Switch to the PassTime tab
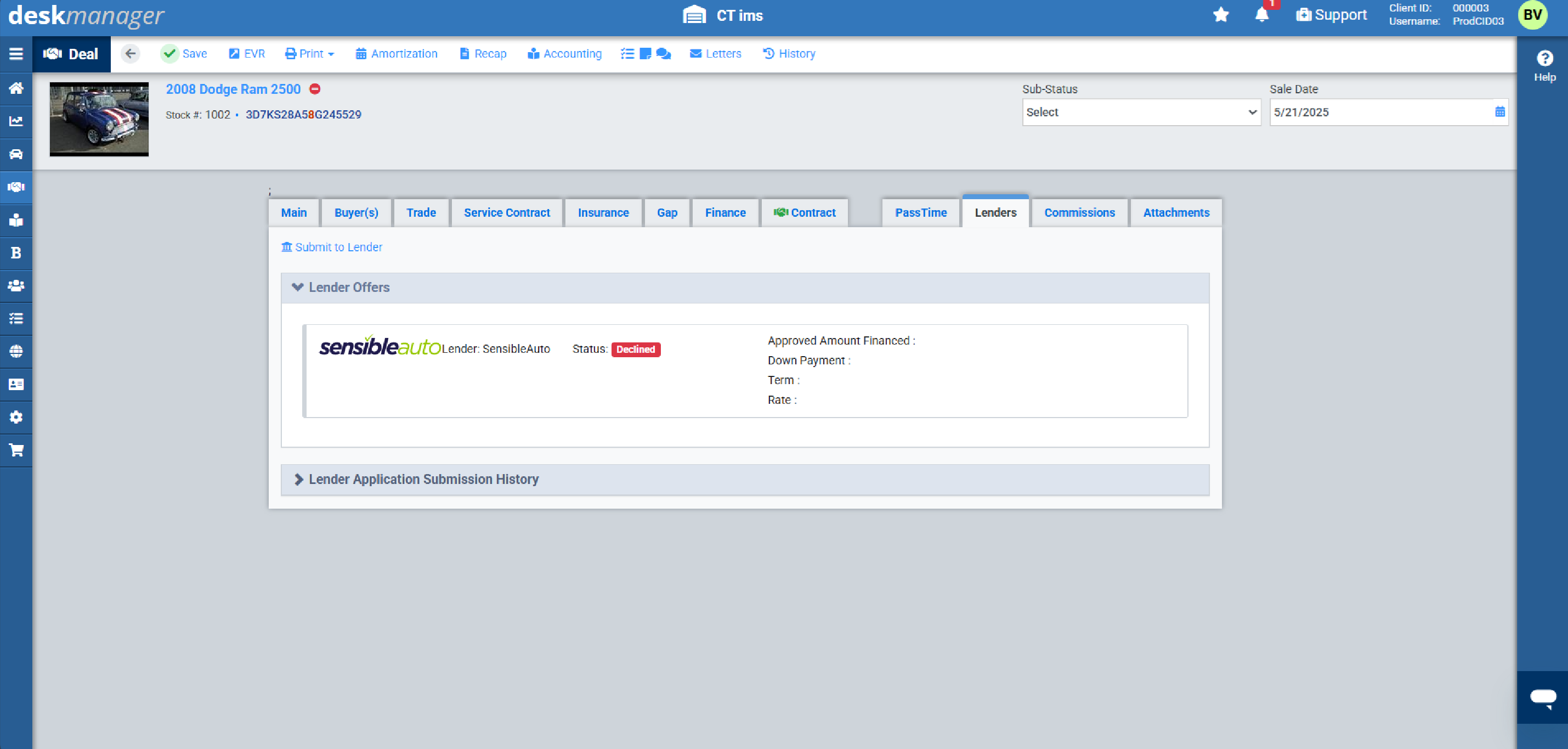The height and width of the screenshot is (749, 1568). point(920,212)
